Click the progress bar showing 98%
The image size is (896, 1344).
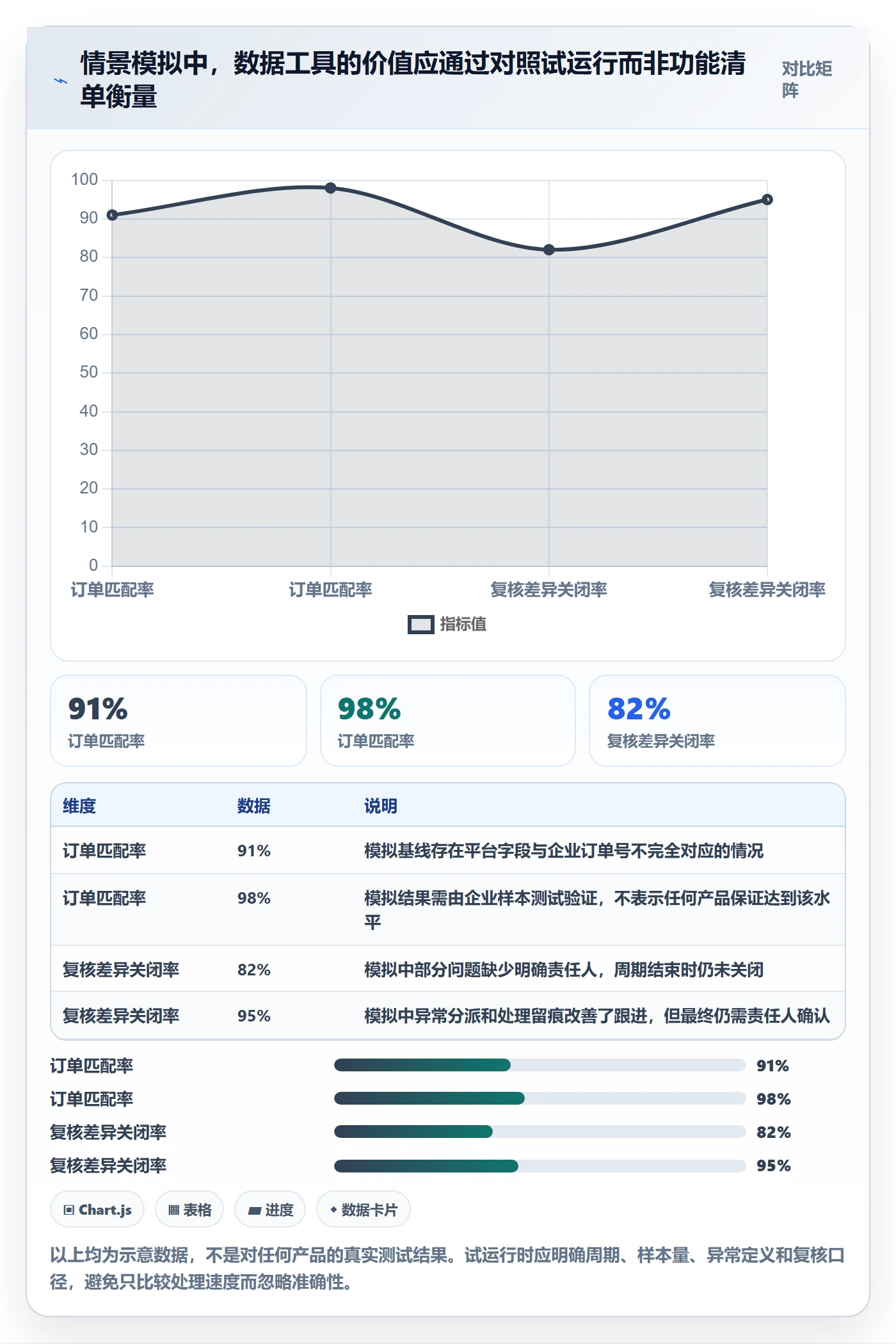click(x=540, y=1098)
